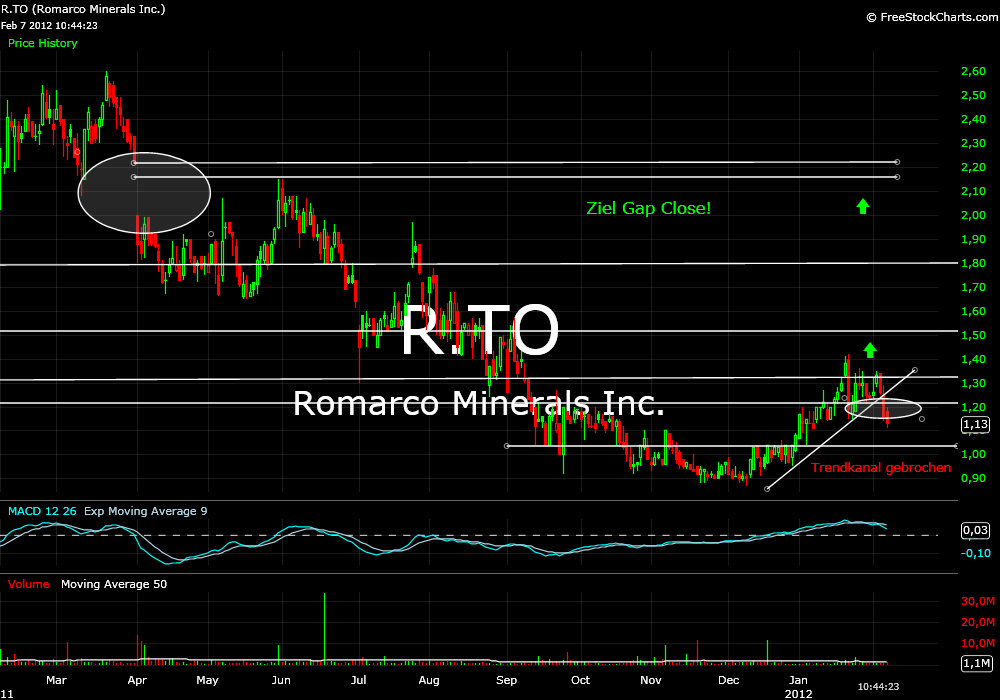
Task: Click the green up arrow beside Ziel Gap Close
Action: click(863, 206)
